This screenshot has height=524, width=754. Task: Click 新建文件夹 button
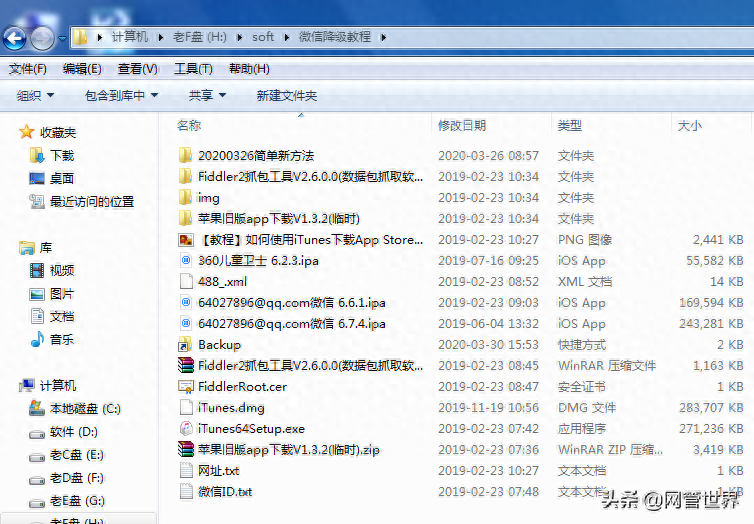(287, 96)
